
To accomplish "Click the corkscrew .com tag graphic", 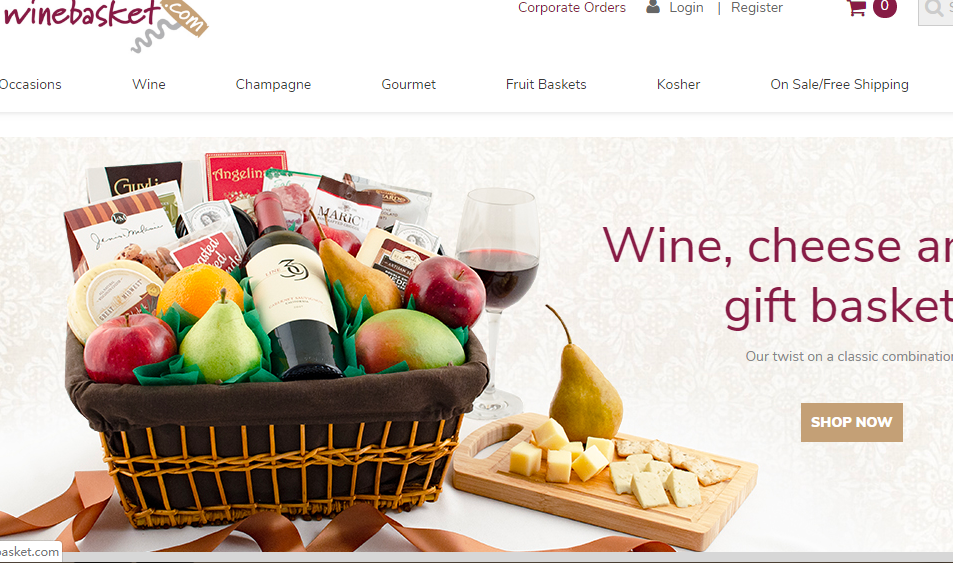I will pyautogui.click(x=171, y=27).
